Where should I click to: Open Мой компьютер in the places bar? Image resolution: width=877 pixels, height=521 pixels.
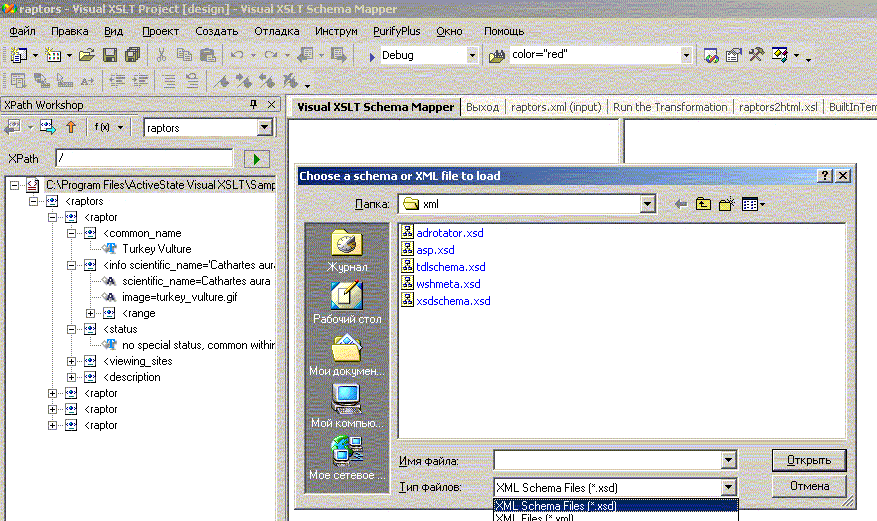(347, 406)
